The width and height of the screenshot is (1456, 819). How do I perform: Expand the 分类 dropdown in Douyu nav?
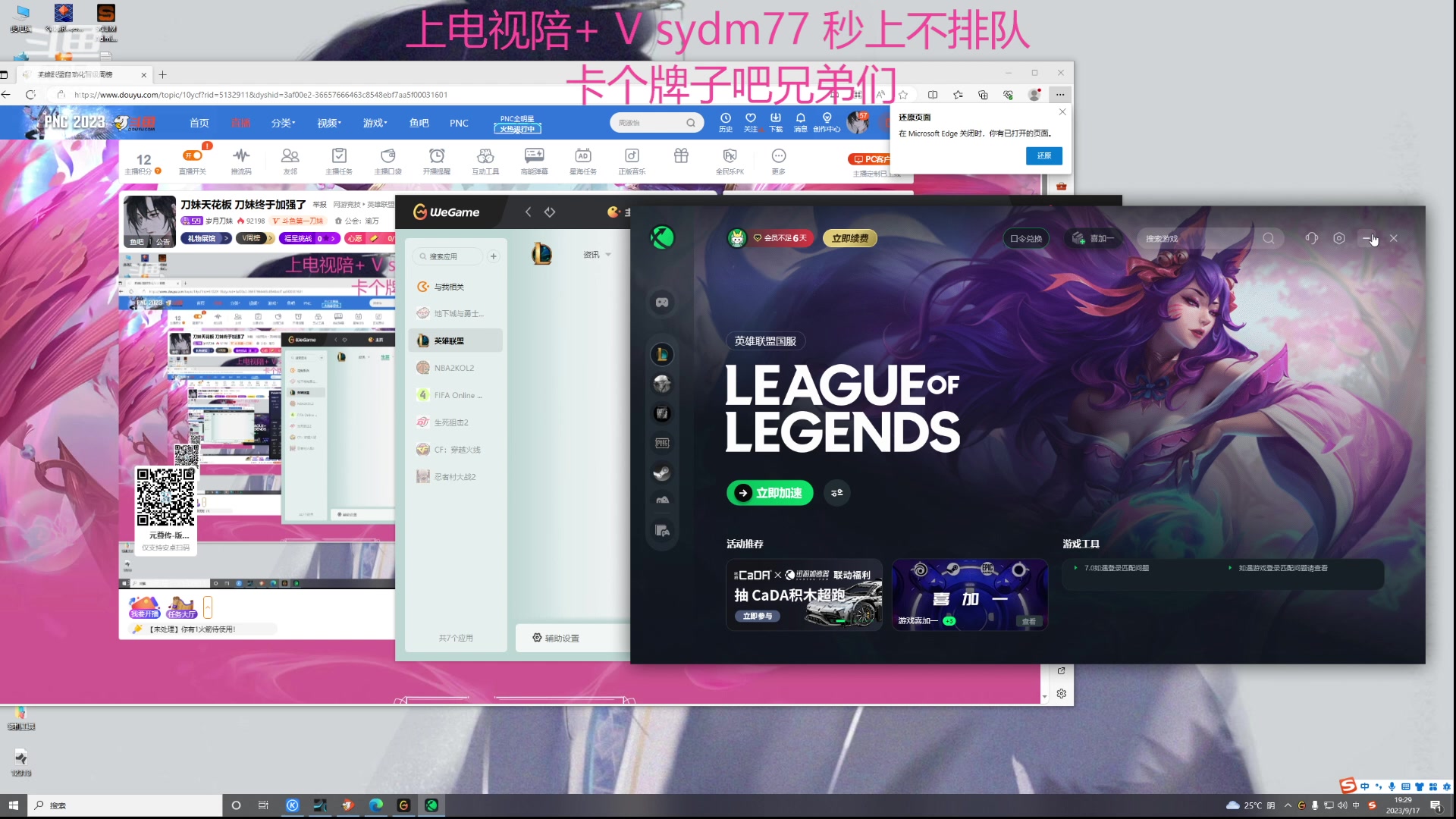click(283, 123)
